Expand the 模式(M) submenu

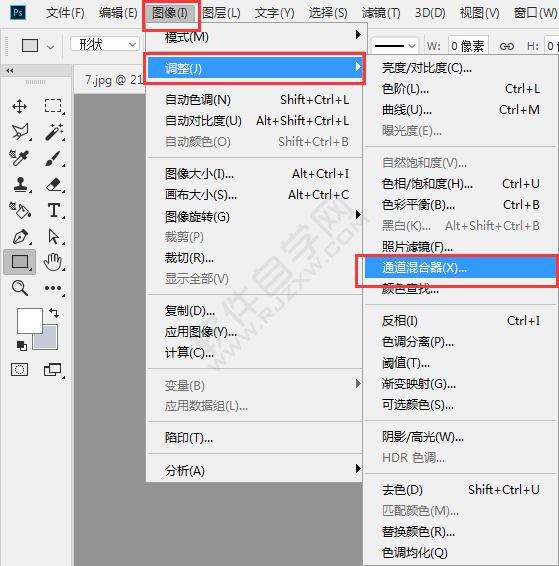[254, 36]
